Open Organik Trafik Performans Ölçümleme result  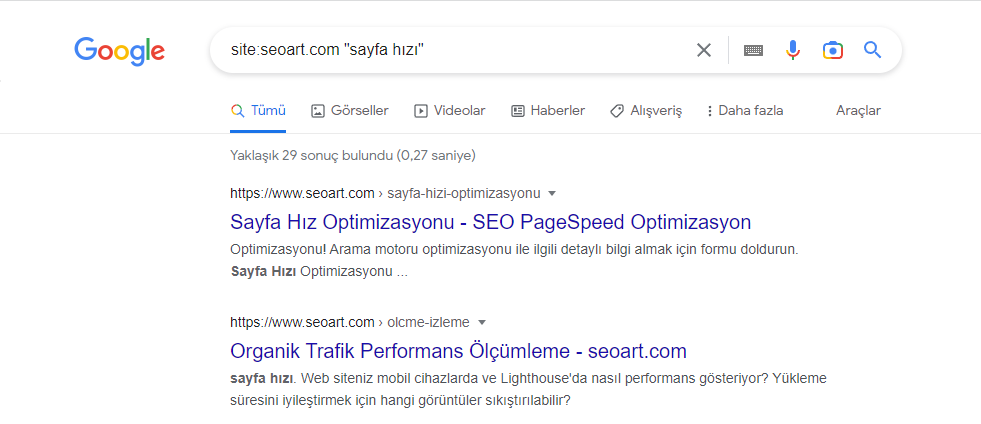click(458, 351)
